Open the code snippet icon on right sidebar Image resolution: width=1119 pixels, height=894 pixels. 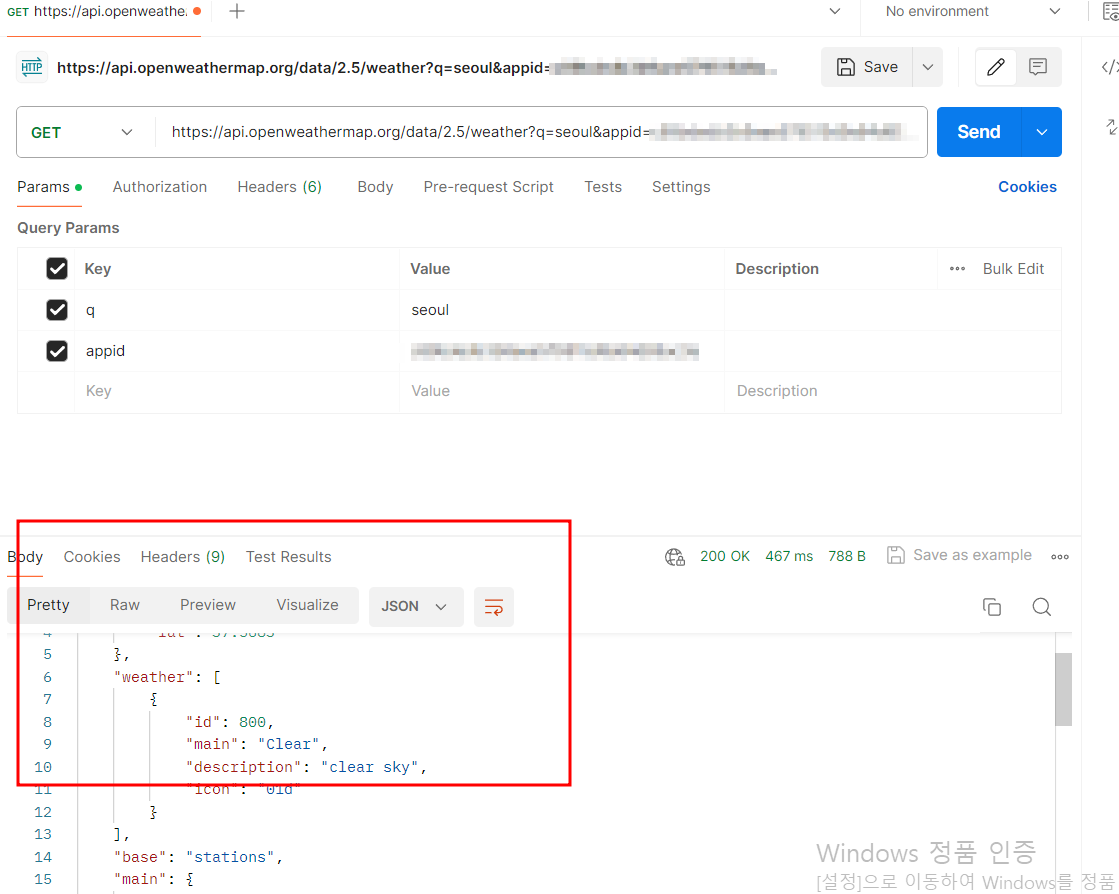click(1110, 67)
